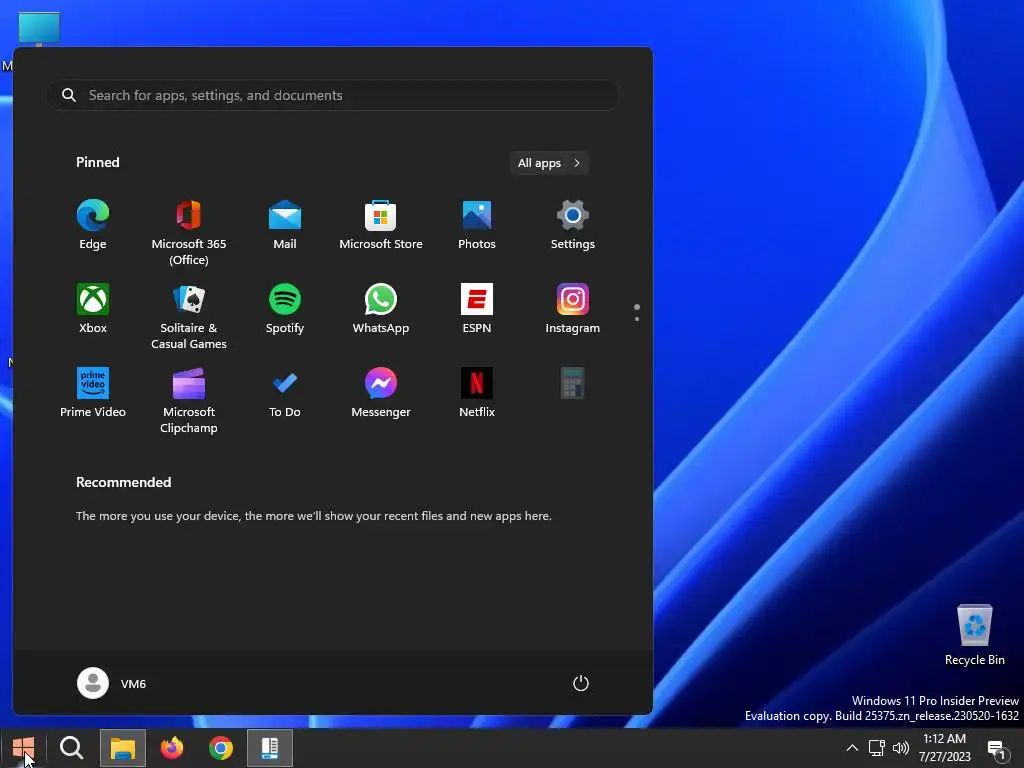Launch the Photos app

(477, 225)
